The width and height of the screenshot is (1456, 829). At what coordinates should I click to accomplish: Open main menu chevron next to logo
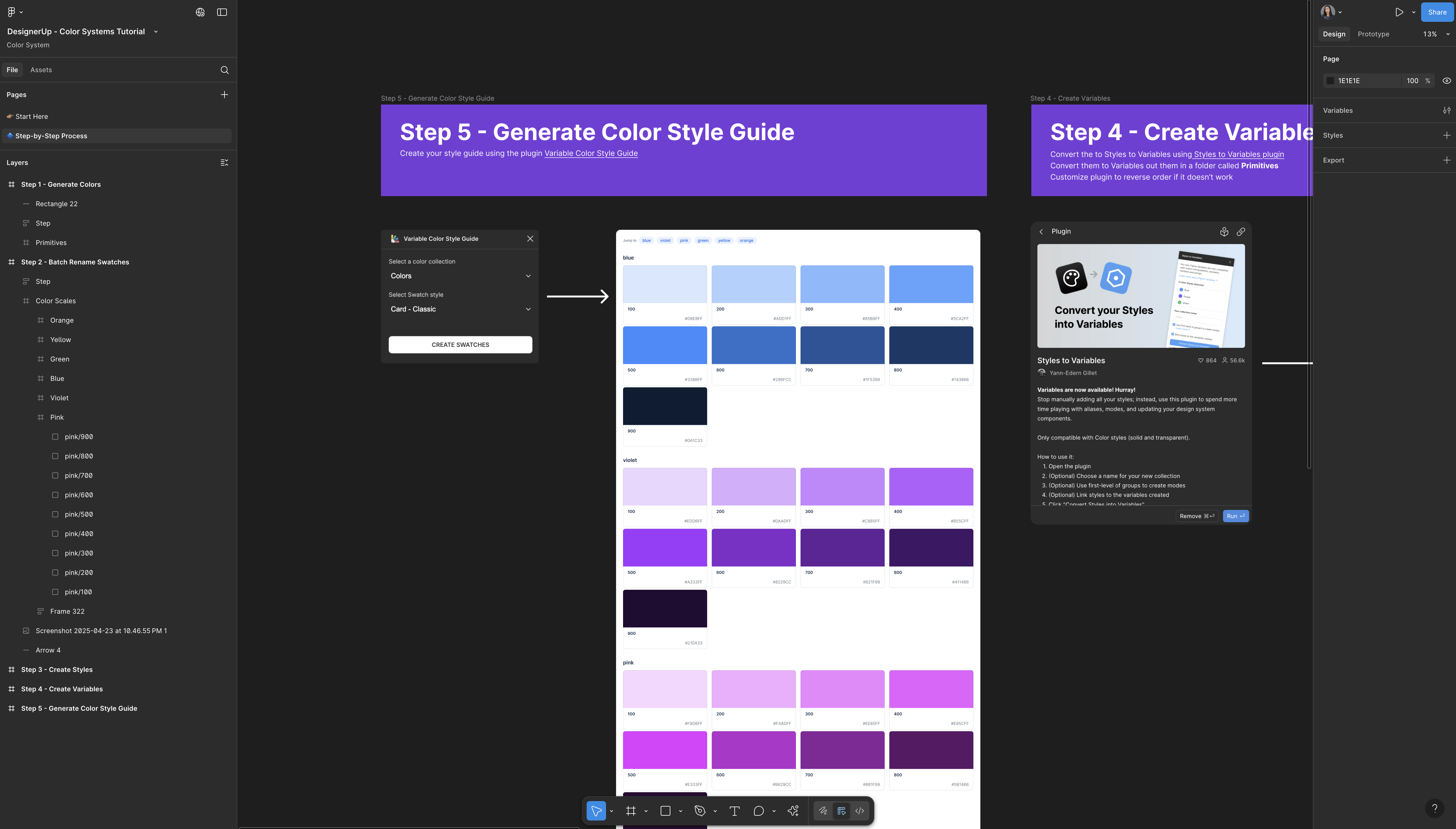coord(22,12)
